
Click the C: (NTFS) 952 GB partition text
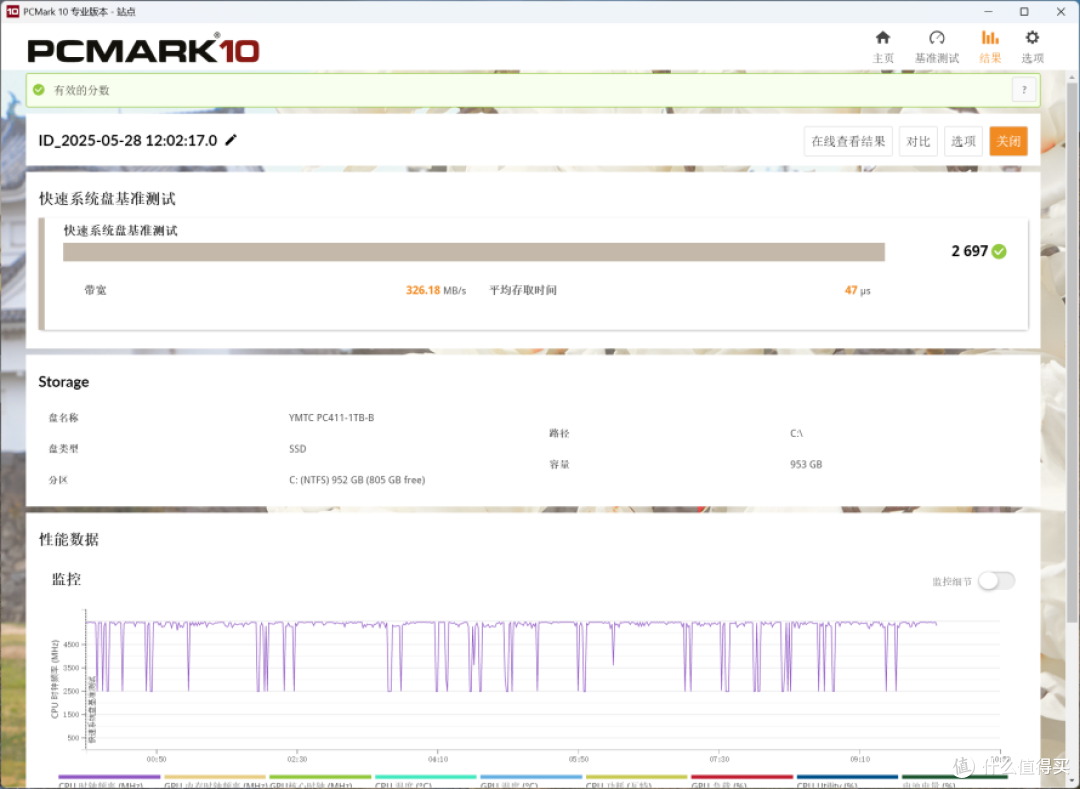(x=357, y=480)
